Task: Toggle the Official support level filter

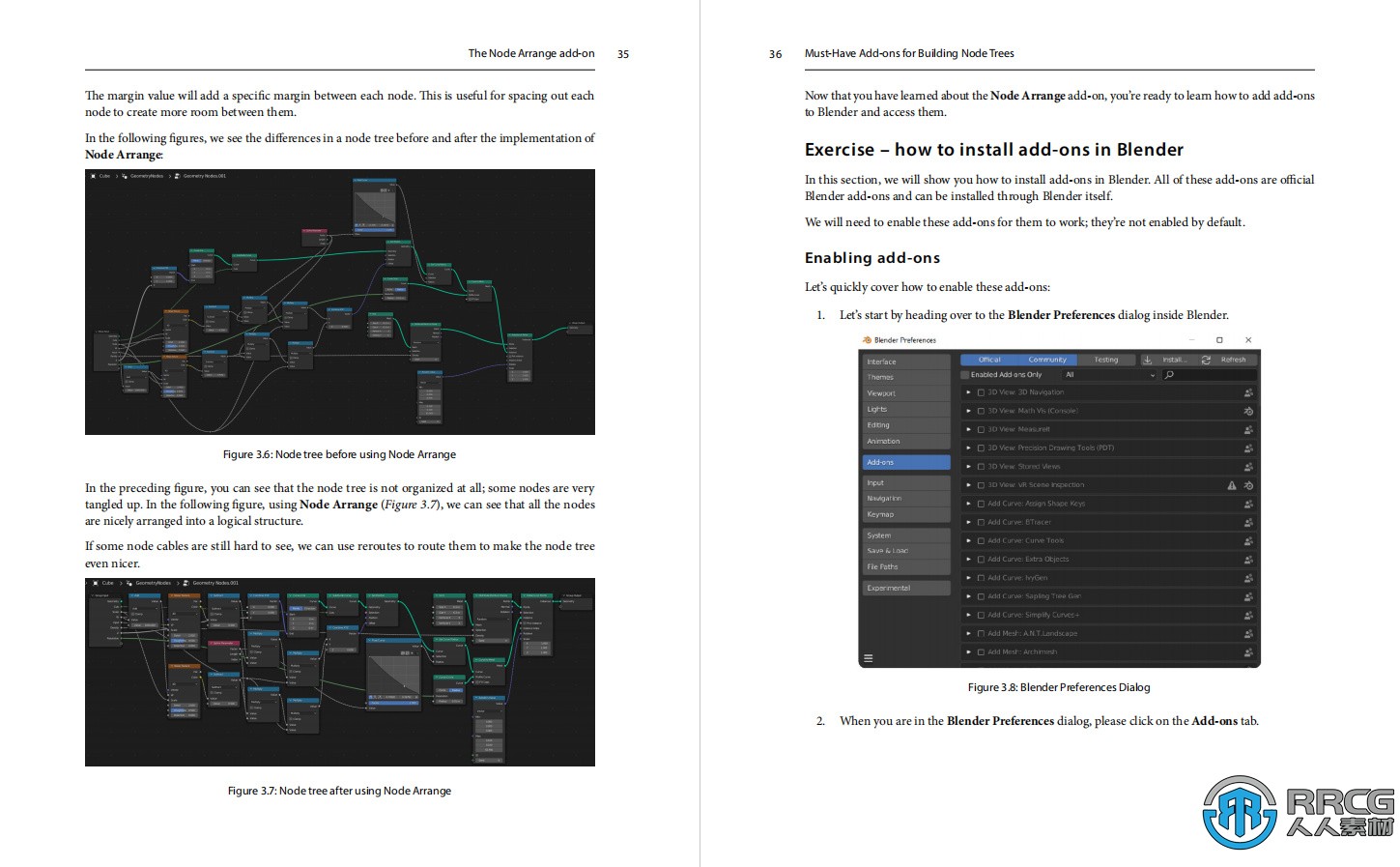Action: click(x=989, y=360)
